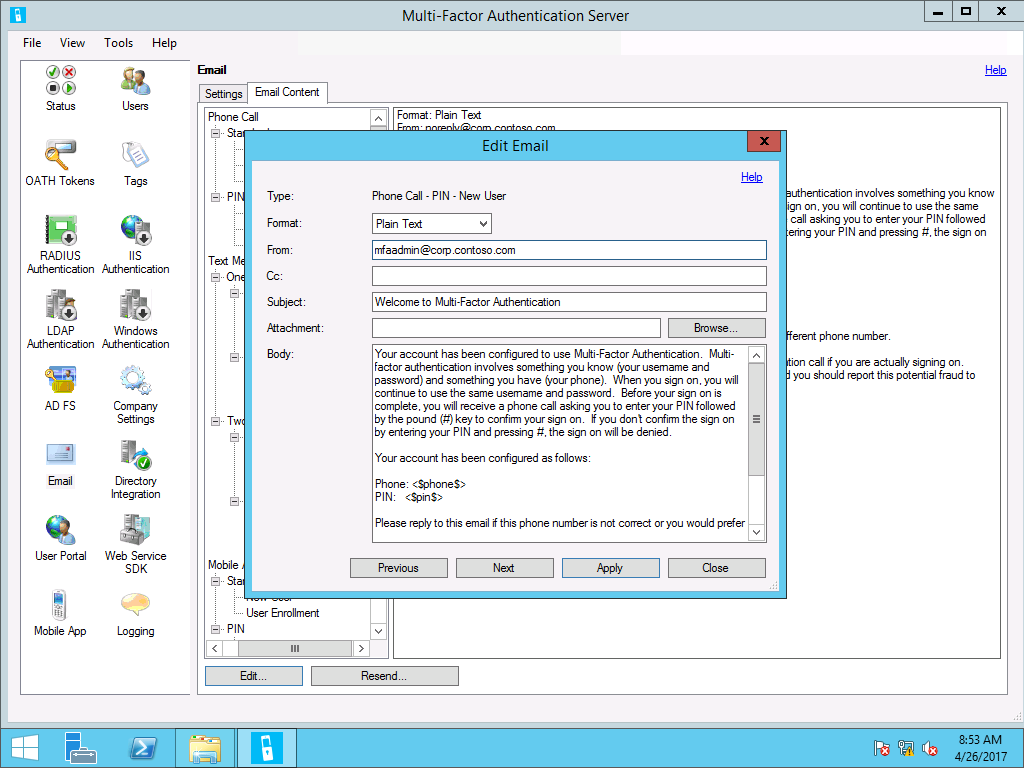Launch PowerShell from the taskbar
The height and width of the screenshot is (768, 1024).
pyautogui.click(x=143, y=748)
